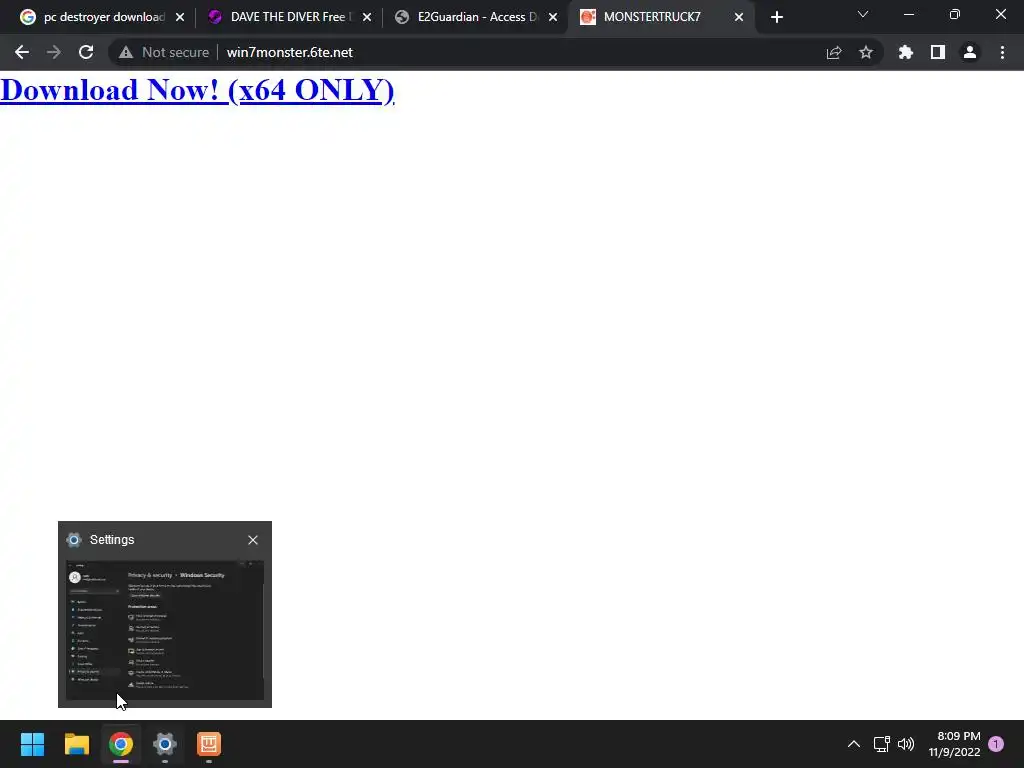Open the Not secure site info warning
The image size is (1024, 768).
[x=164, y=52]
